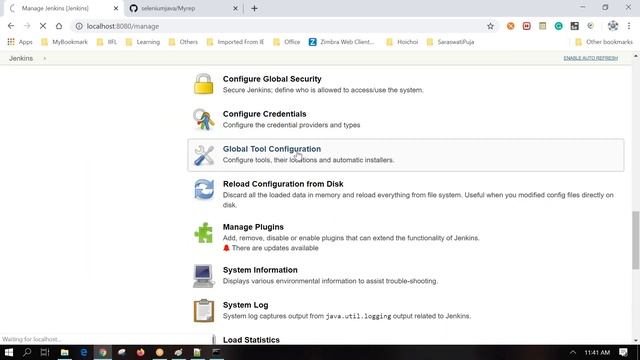Click the browser Home button
640x360 pixels.
59,26
